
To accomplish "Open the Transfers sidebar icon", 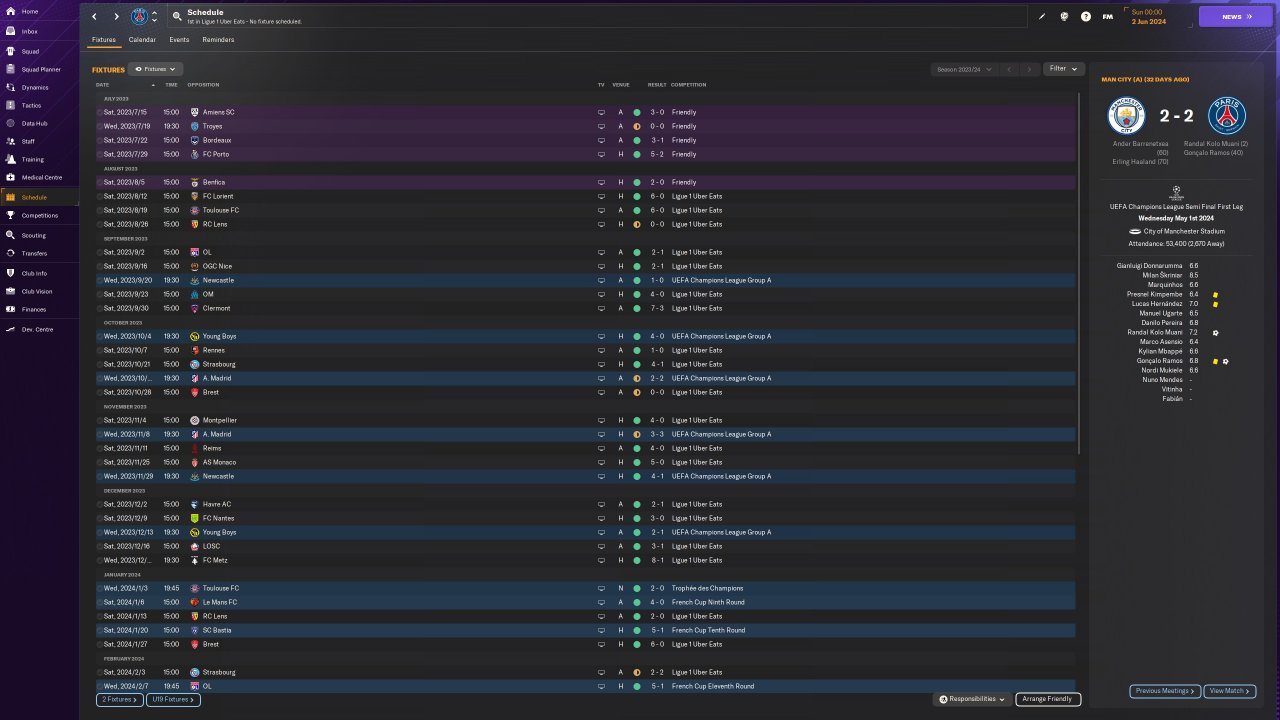I will click(10, 253).
